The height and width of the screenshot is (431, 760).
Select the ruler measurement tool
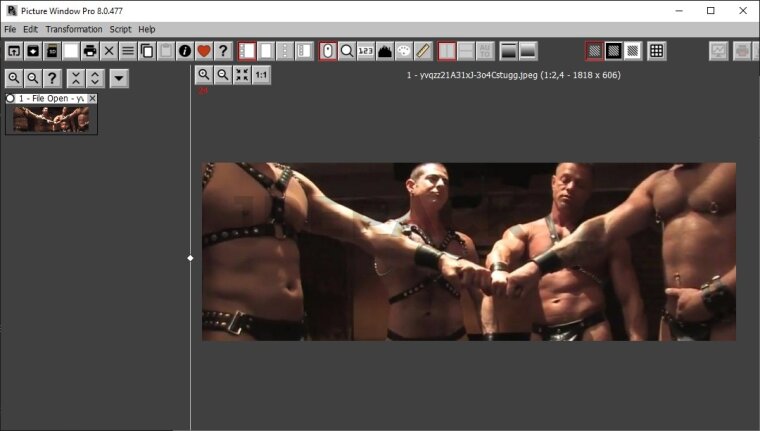(x=423, y=51)
